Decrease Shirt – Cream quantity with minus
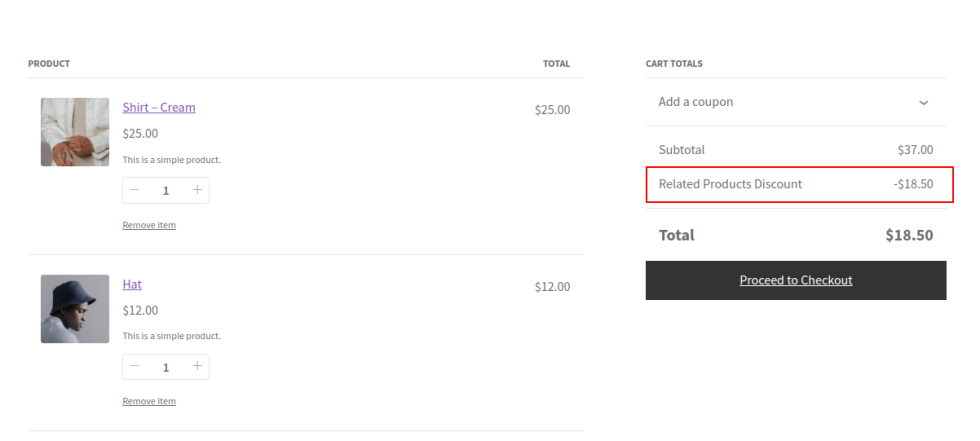Screen dimensions: 980x441 (135, 190)
